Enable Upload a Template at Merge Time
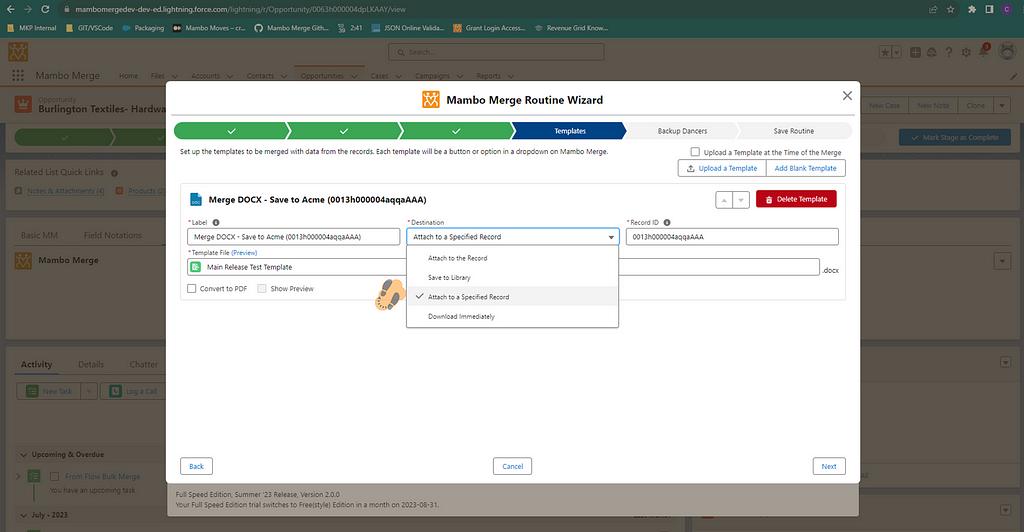This screenshot has height=532, width=1024. [695, 152]
